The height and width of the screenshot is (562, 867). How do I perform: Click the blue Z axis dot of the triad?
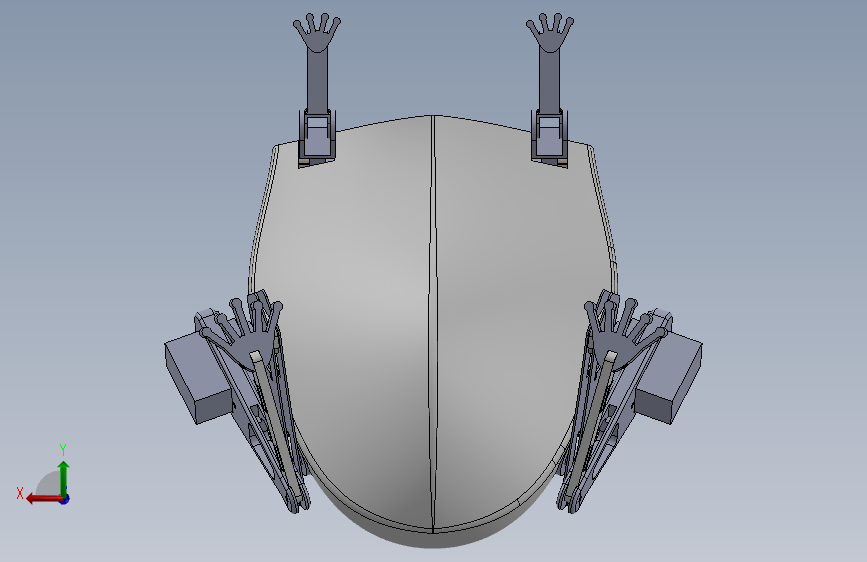65,500
